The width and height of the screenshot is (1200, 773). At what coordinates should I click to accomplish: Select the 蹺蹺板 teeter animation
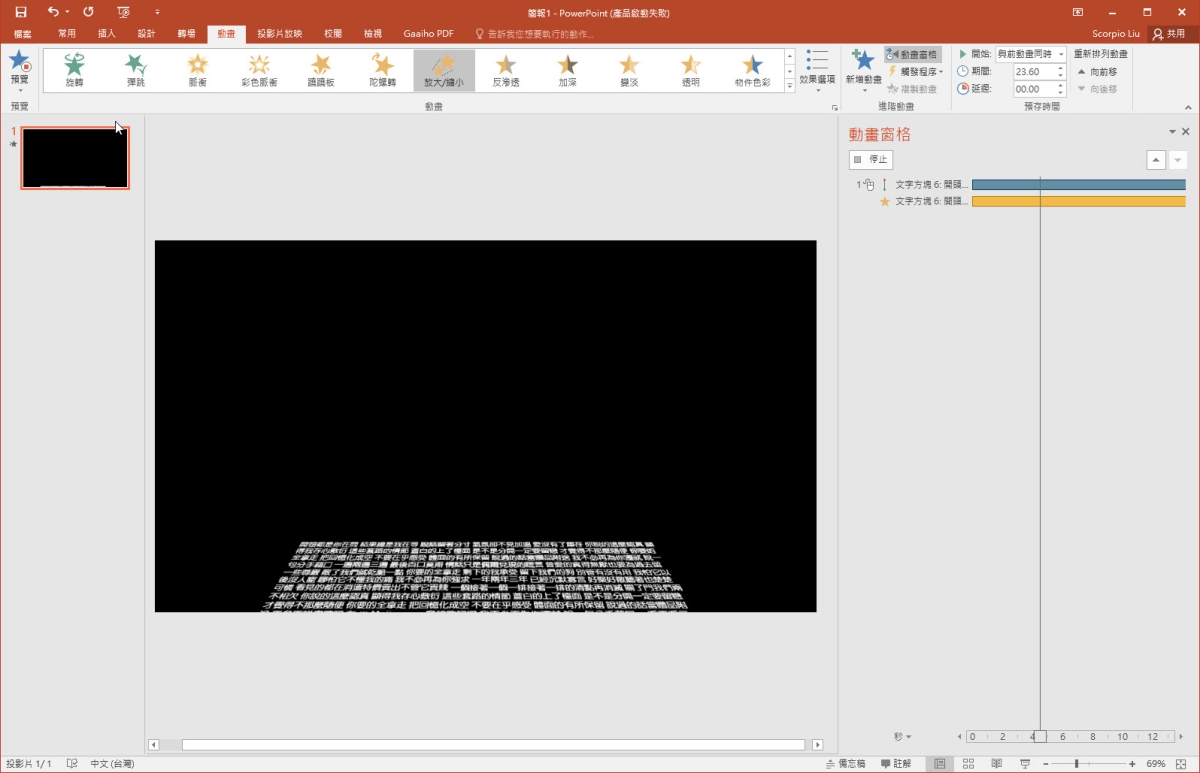tap(321, 70)
